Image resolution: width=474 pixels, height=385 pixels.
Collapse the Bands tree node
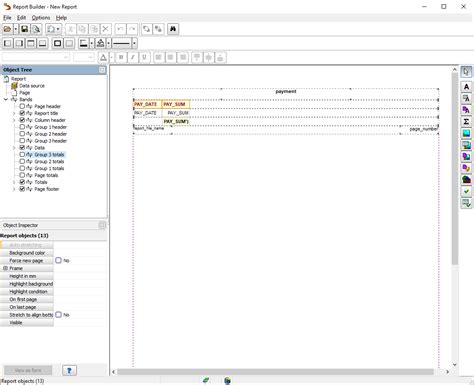6,99
